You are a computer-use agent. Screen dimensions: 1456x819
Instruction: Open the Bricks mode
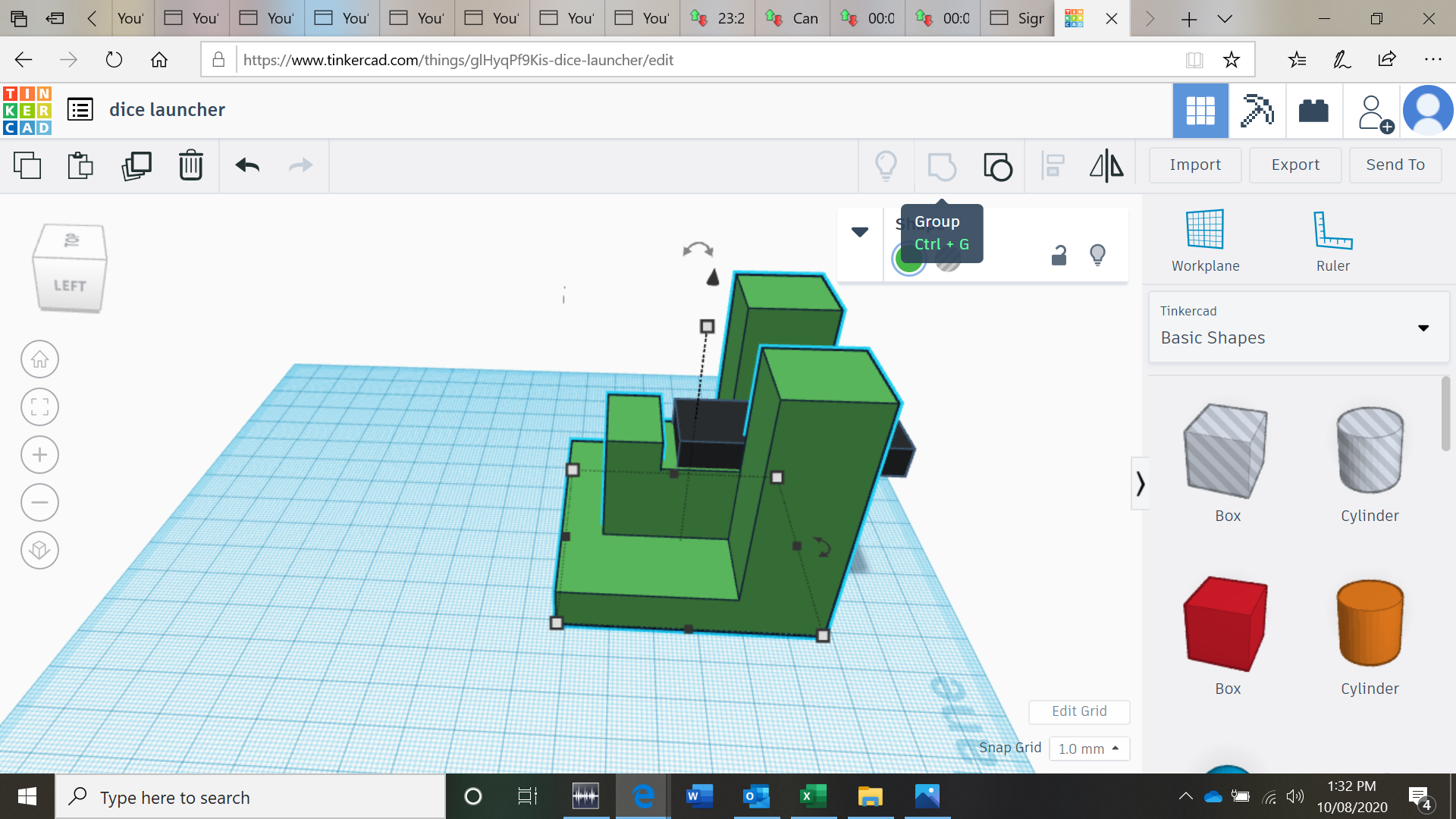(x=1313, y=111)
